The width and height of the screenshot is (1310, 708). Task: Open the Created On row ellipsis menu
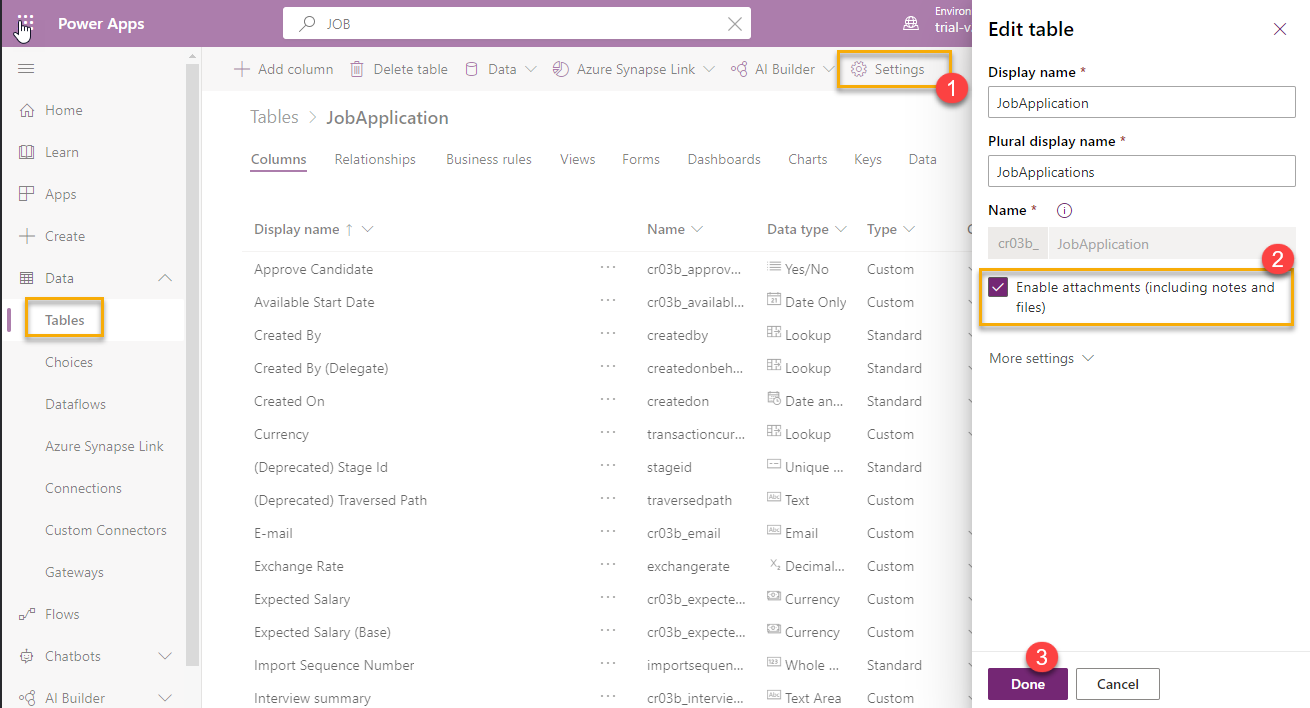pyautogui.click(x=608, y=400)
